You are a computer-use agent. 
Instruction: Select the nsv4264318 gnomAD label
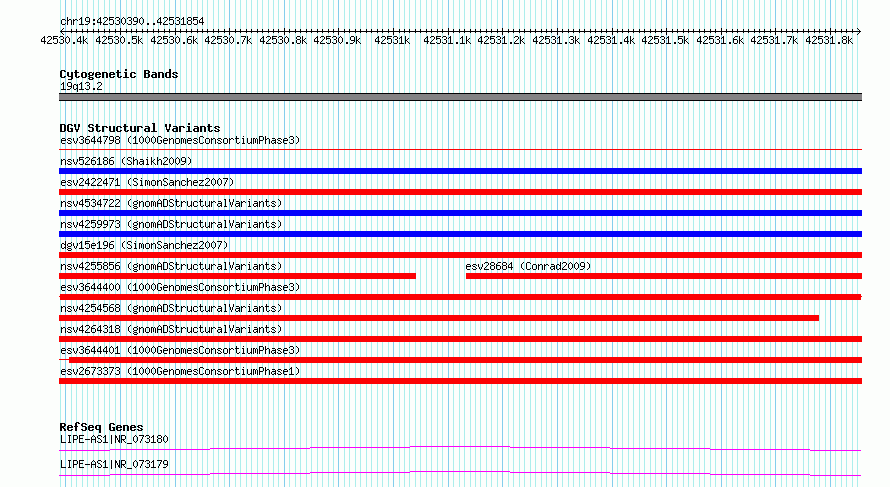pos(171,329)
